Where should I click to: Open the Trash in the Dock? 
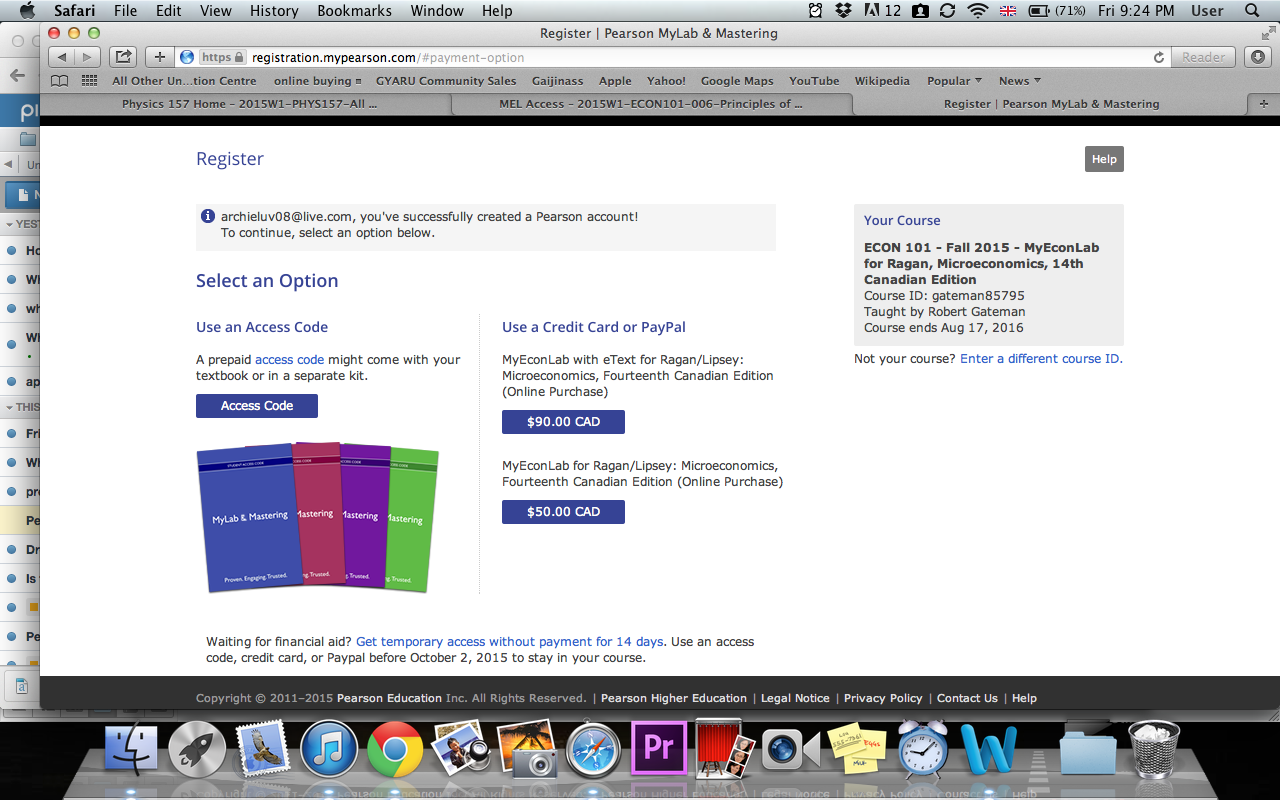1153,751
